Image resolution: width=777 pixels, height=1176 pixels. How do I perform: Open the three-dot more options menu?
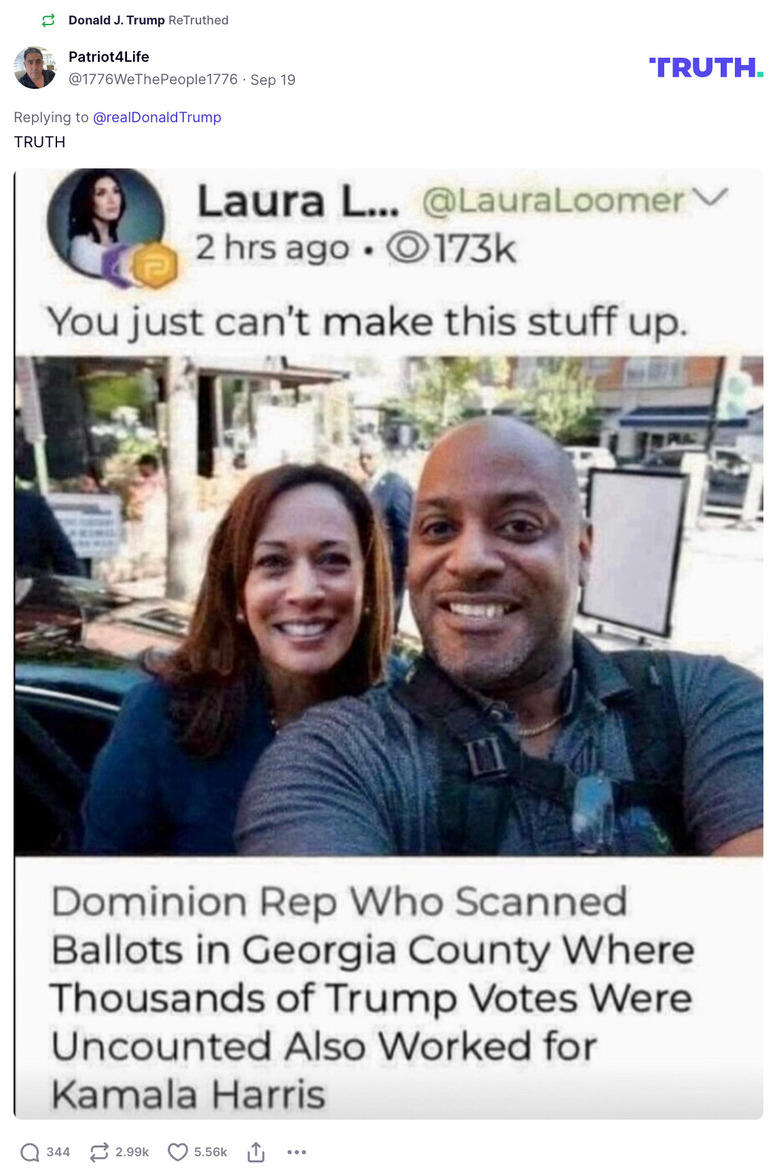297,1152
